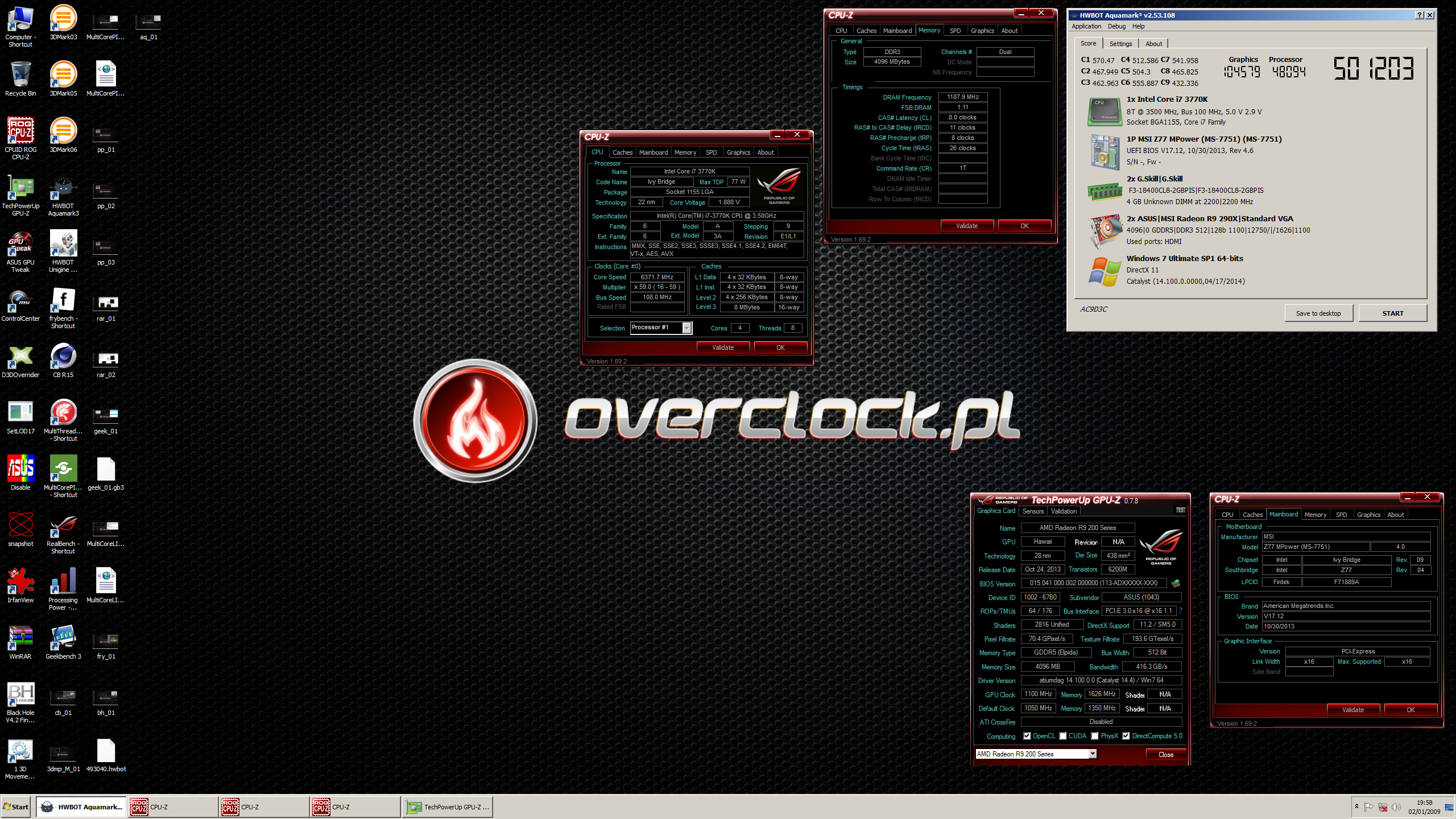Open HWBOT Unigine desktop icon

(x=63, y=251)
